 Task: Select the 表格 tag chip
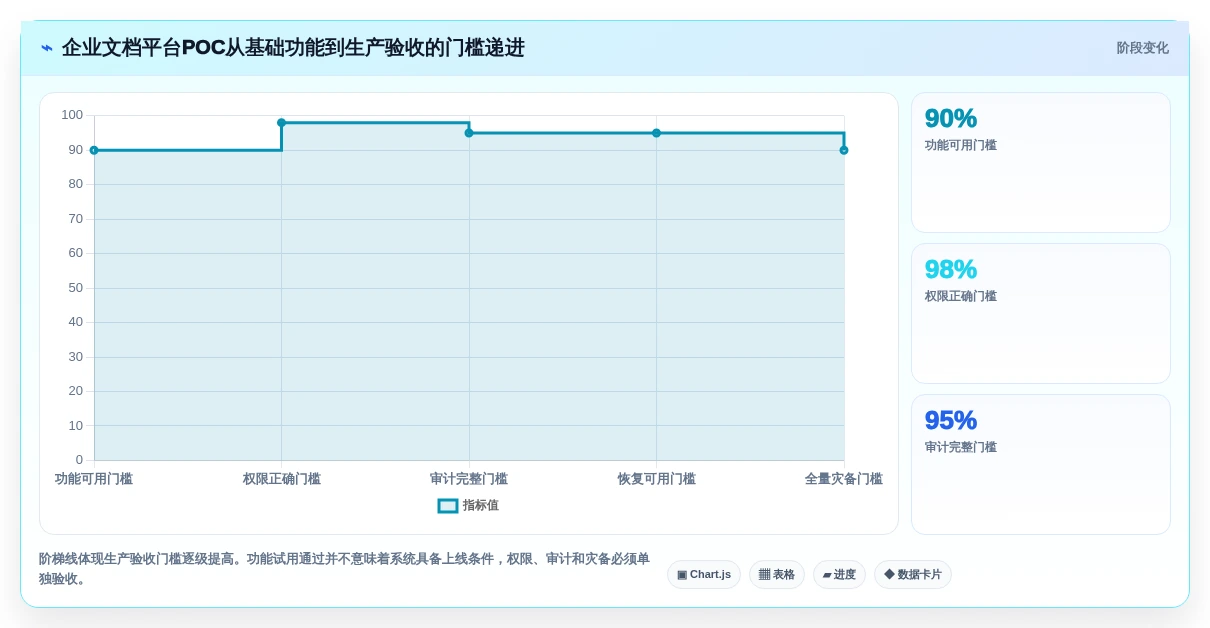[x=777, y=575]
